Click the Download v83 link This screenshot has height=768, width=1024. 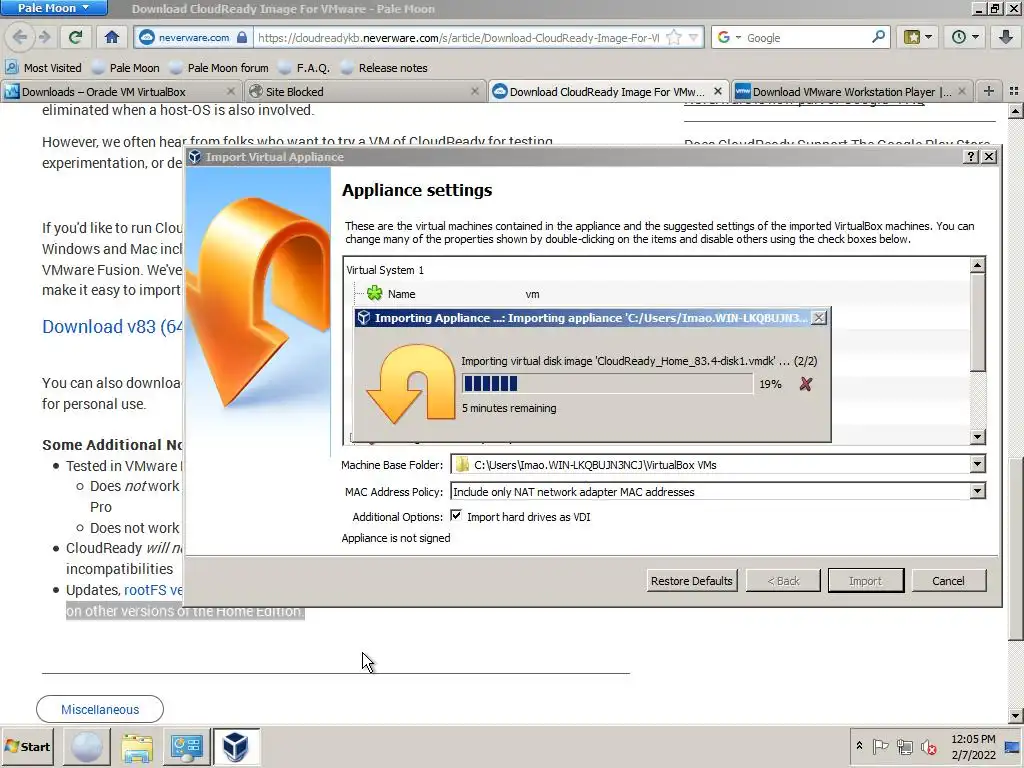click(112, 327)
